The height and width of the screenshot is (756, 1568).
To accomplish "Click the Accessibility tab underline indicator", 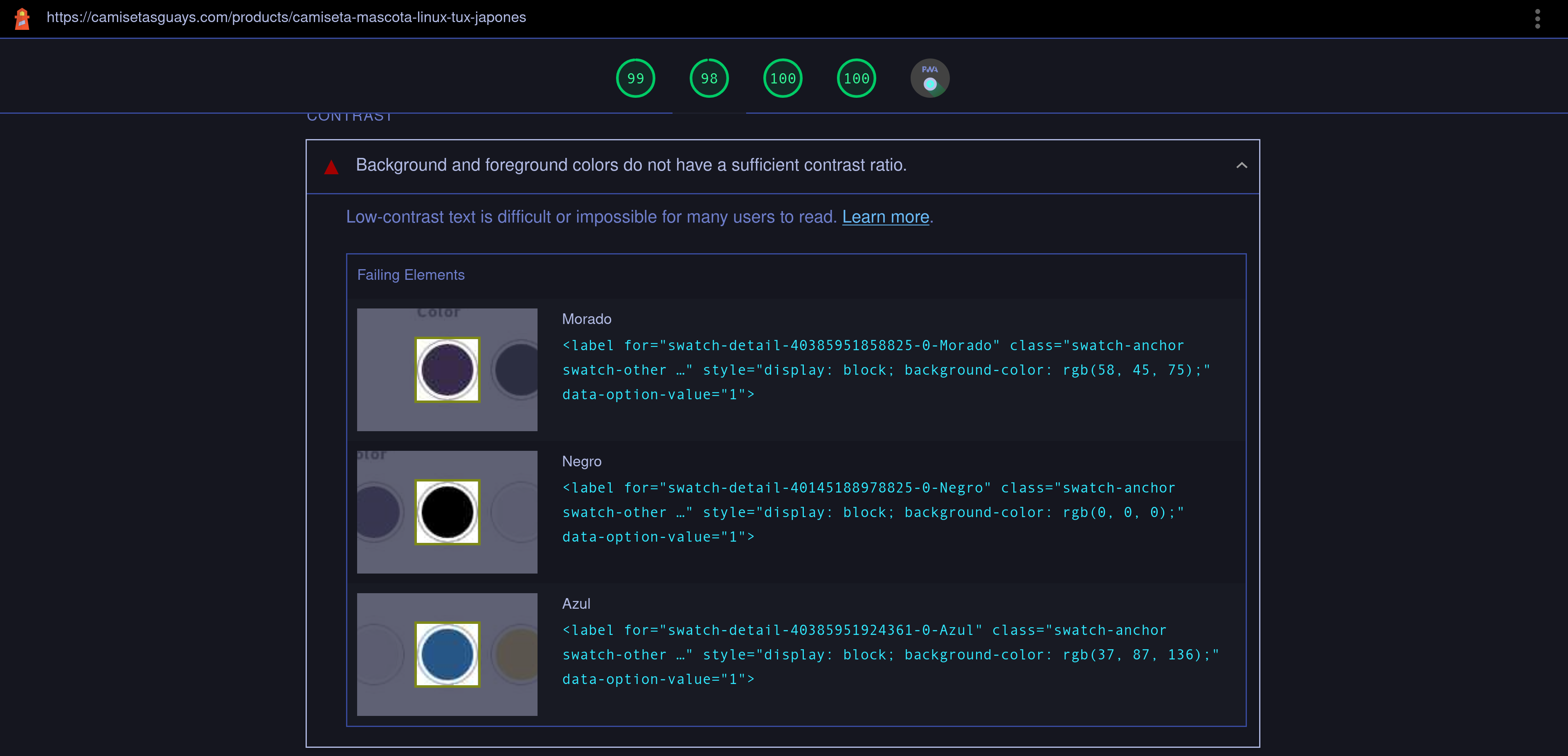I will 709,113.
